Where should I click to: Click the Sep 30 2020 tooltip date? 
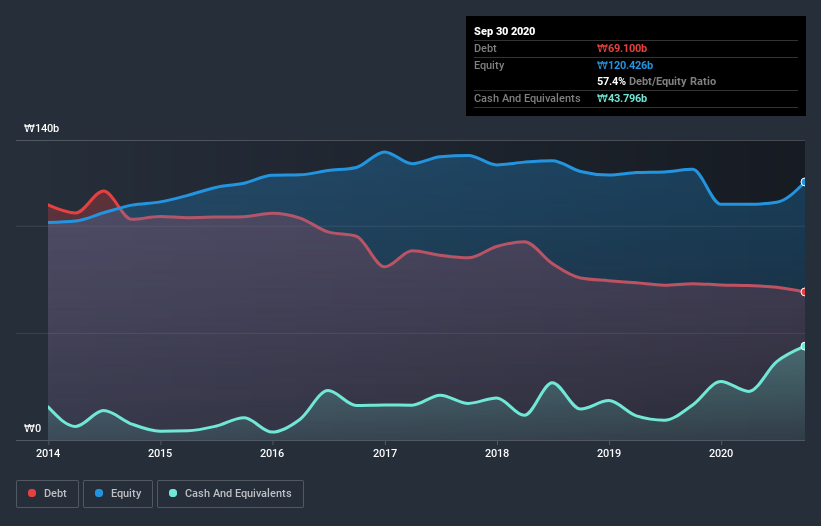[x=504, y=31]
